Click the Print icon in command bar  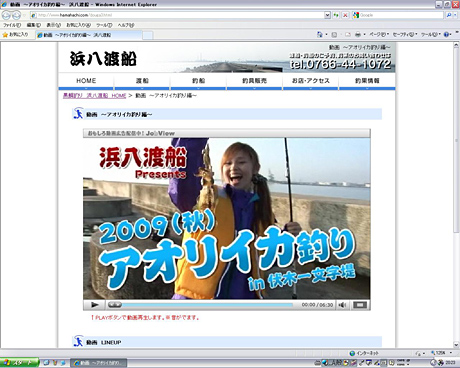358,34
